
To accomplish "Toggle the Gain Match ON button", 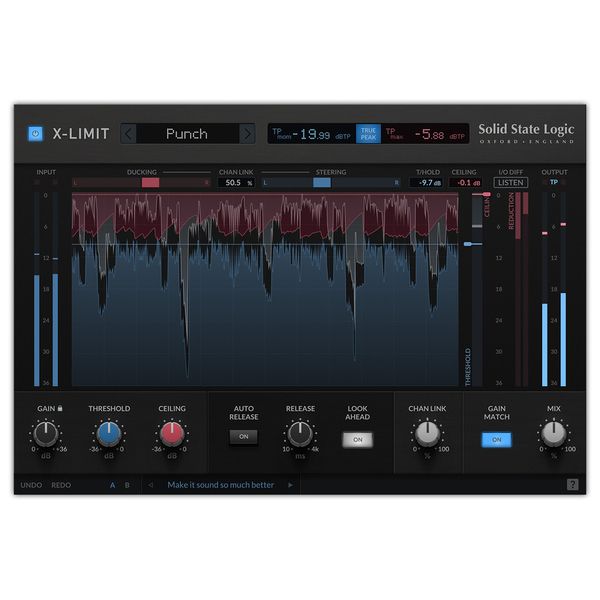I will click(496, 440).
